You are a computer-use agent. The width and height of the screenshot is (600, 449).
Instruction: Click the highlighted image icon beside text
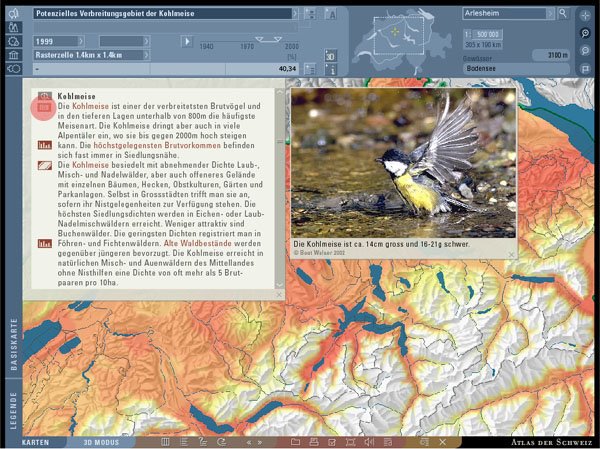pyautogui.click(x=44, y=108)
